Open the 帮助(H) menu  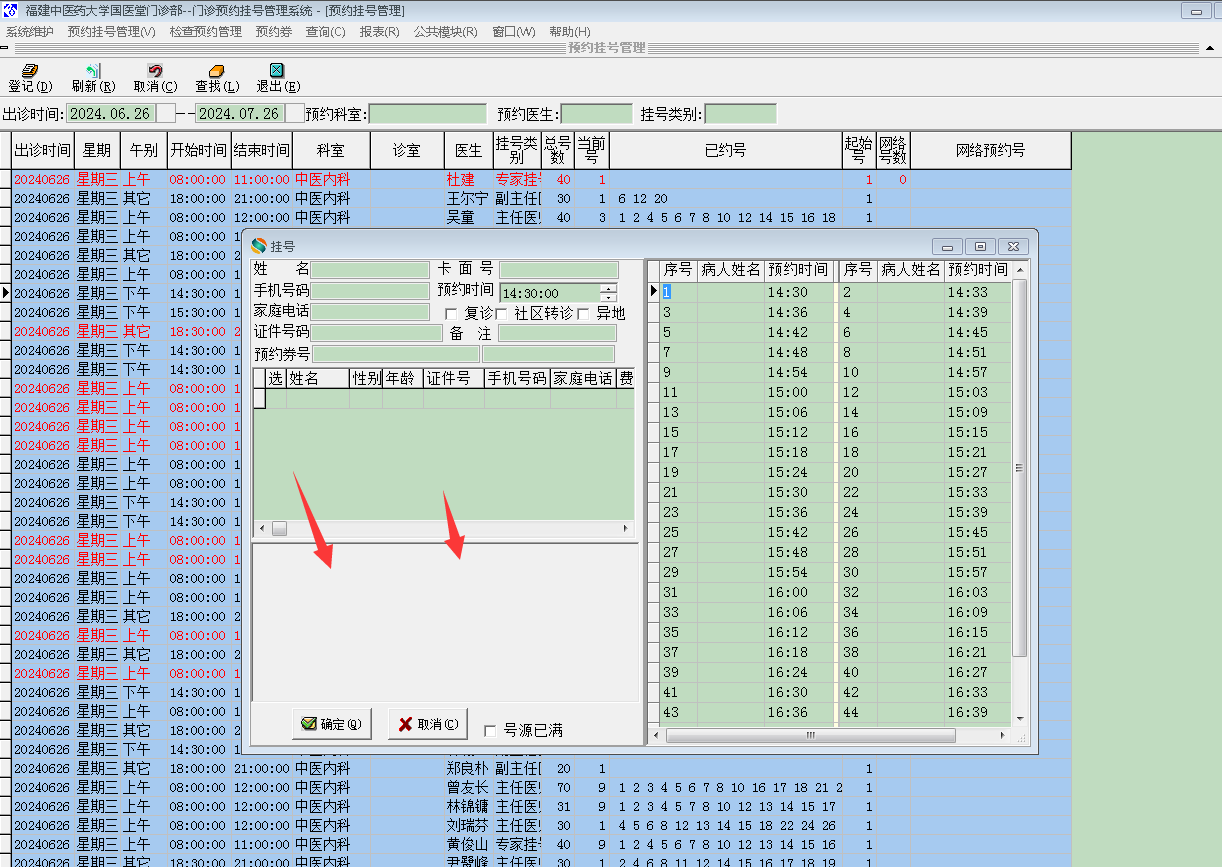click(x=570, y=32)
